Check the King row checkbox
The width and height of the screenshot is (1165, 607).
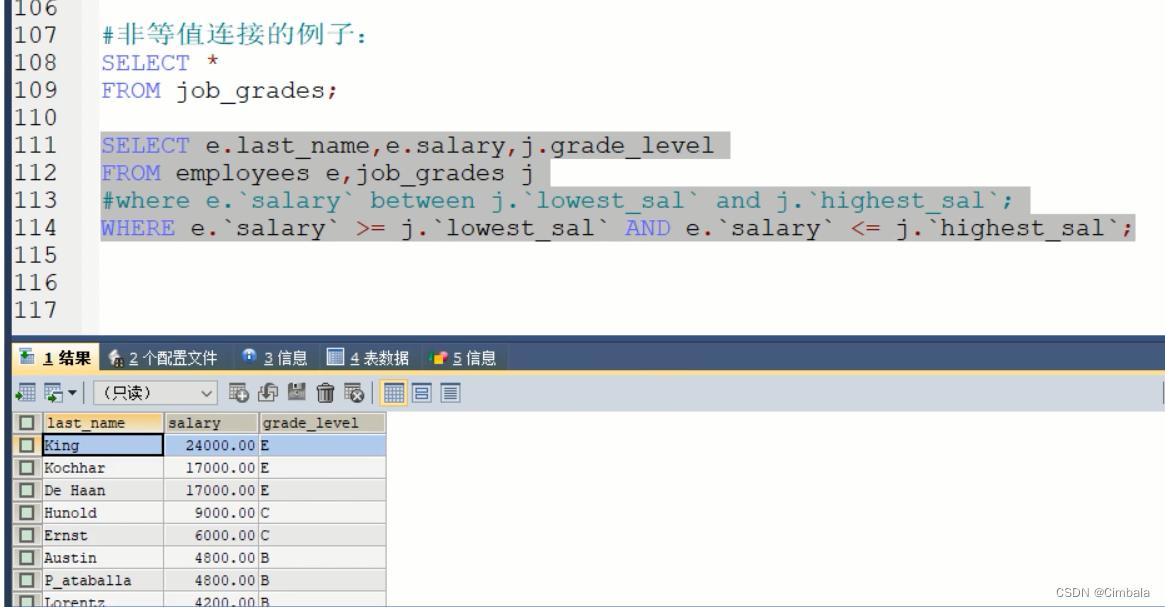(x=27, y=445)
